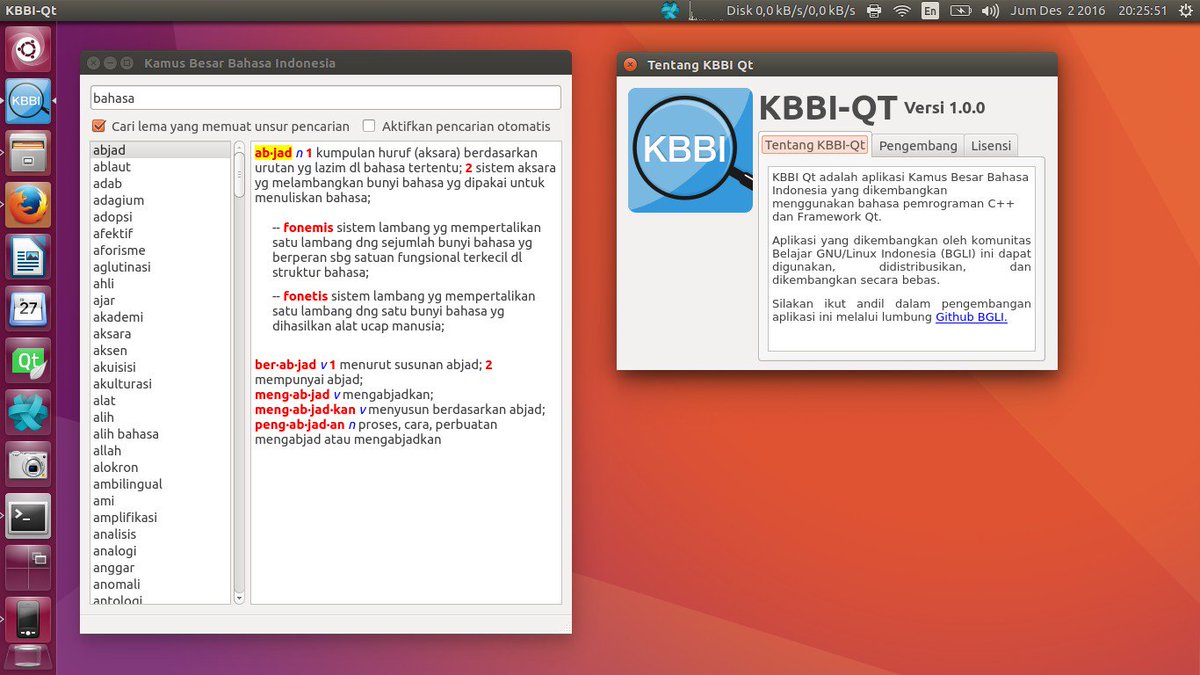
Task: Click the KBBI launcher icon
Action: point(28,101)
